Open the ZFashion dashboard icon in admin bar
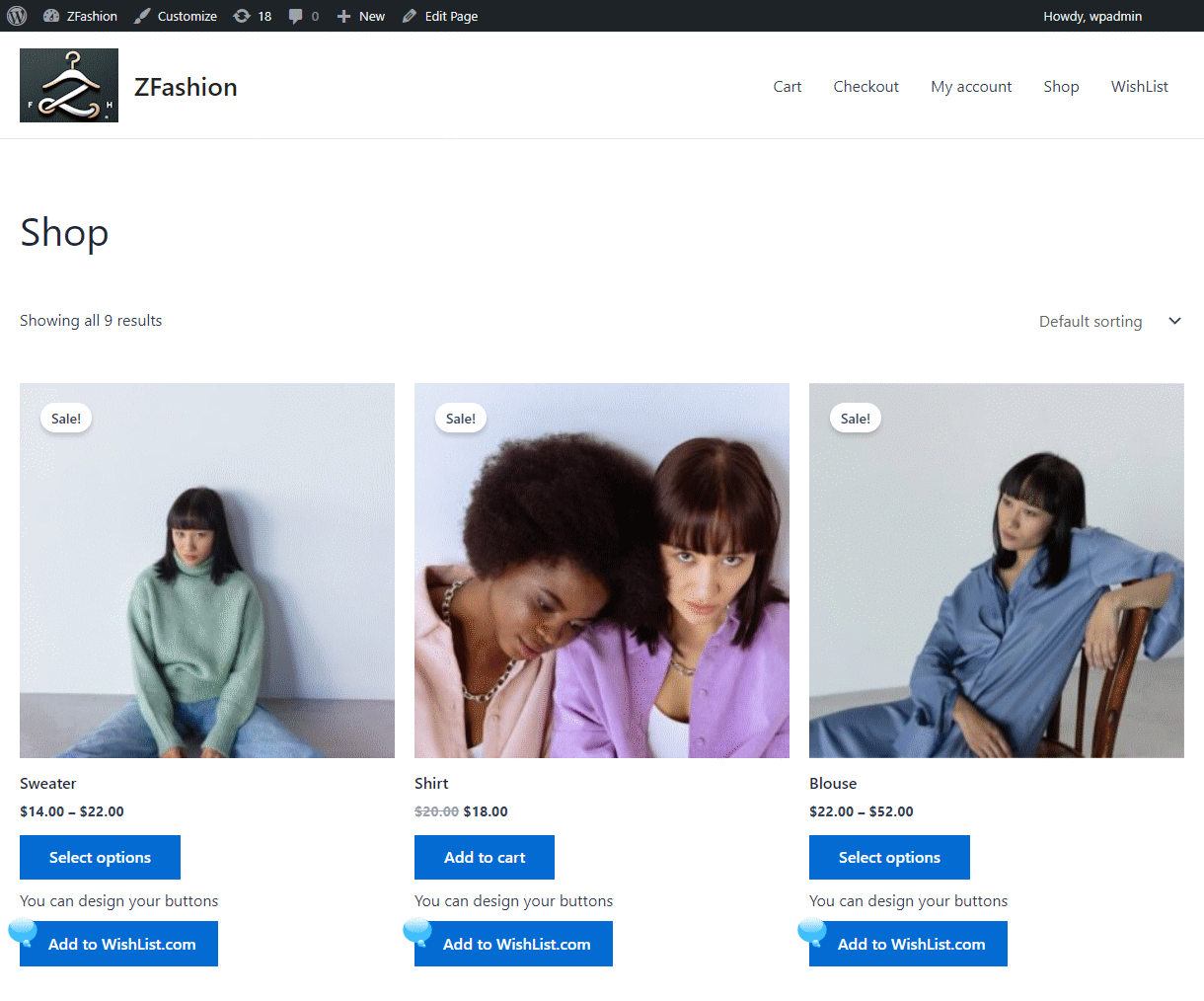Image resolution: width=1204 pixels, height=1001 pixels. pyautogui.click(x=51, y=16)
